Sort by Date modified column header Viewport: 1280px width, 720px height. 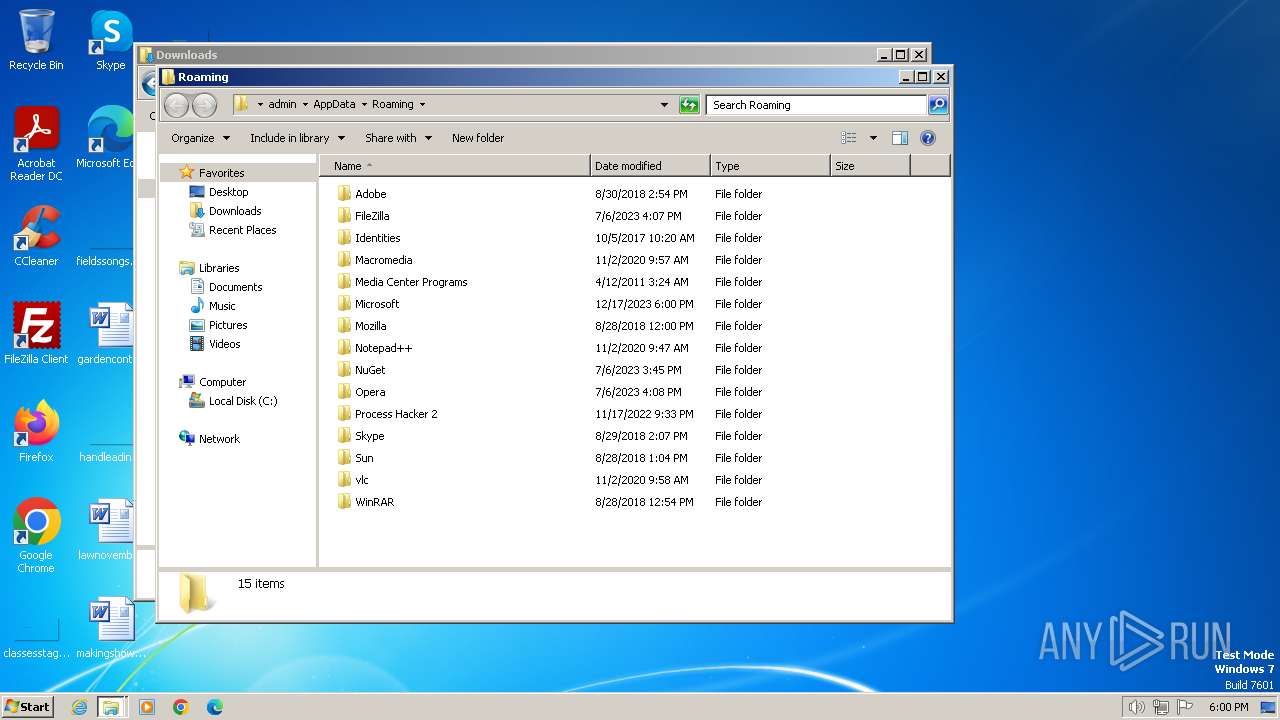coord(650,166)
